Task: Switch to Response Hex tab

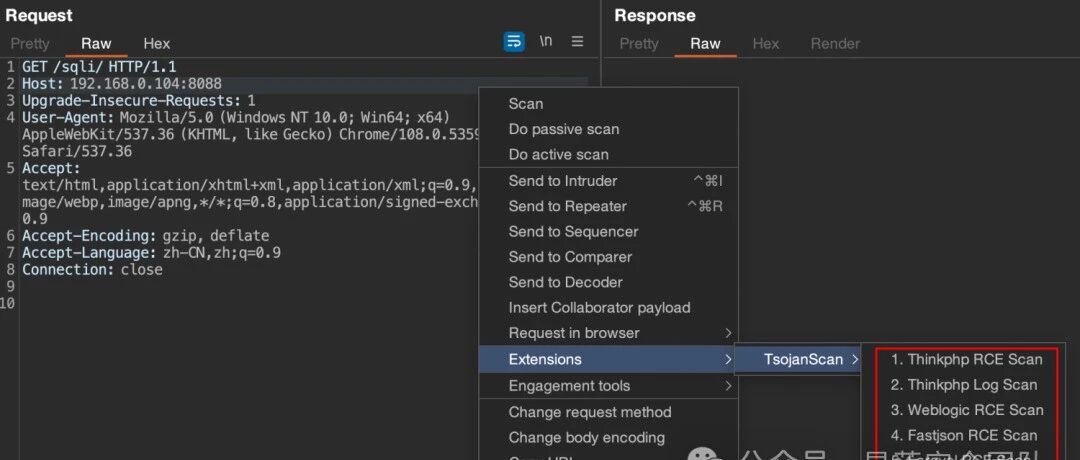Action: (x=765, y=43)
